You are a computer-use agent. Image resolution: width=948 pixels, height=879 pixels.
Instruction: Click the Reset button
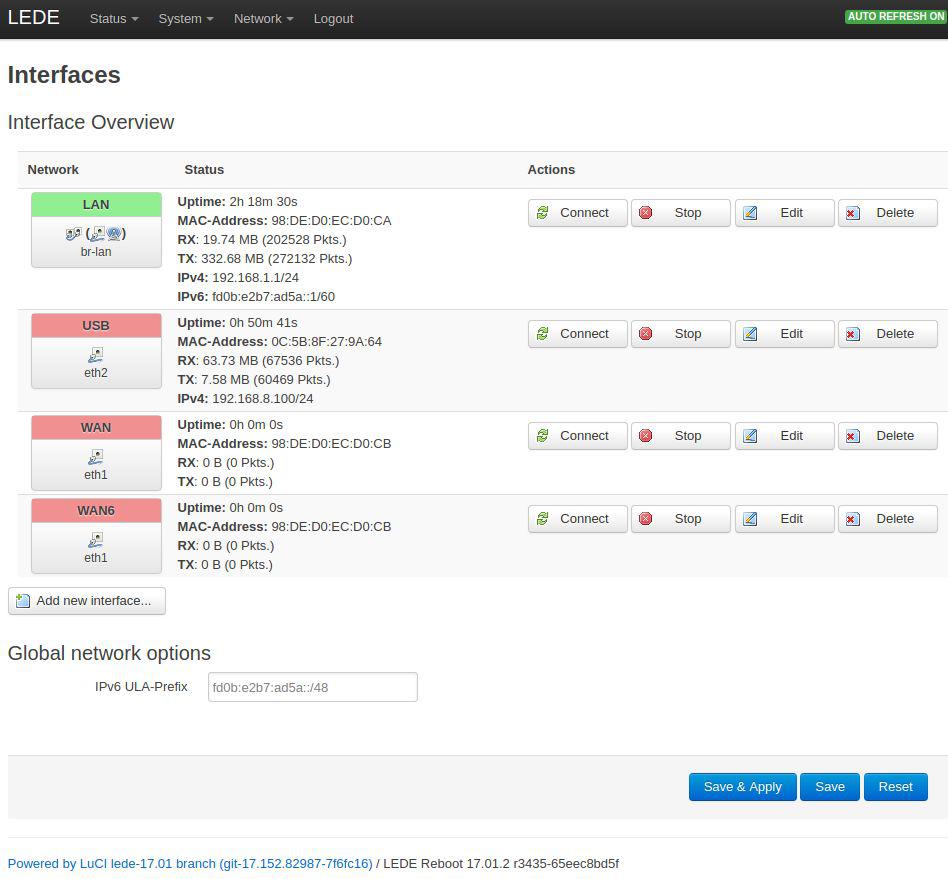coord(895,787)
